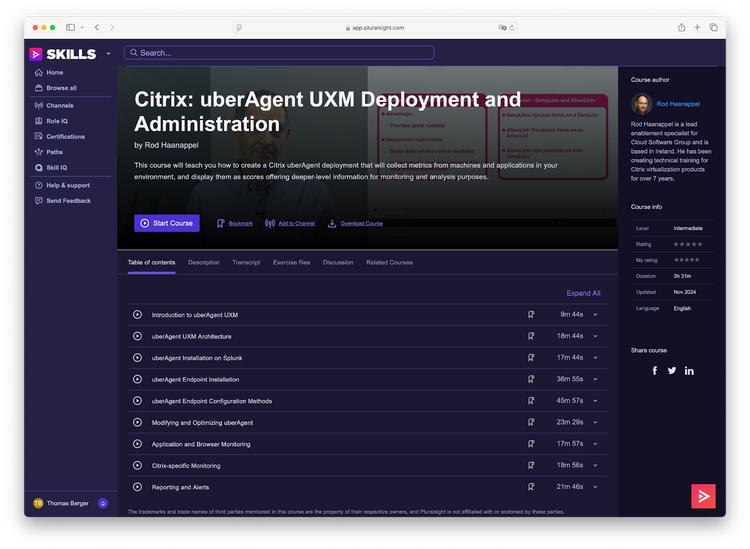Click the Start Course button
Image resolution: width=750 pixels, height=549 pixels.
(x=166, y=223)
